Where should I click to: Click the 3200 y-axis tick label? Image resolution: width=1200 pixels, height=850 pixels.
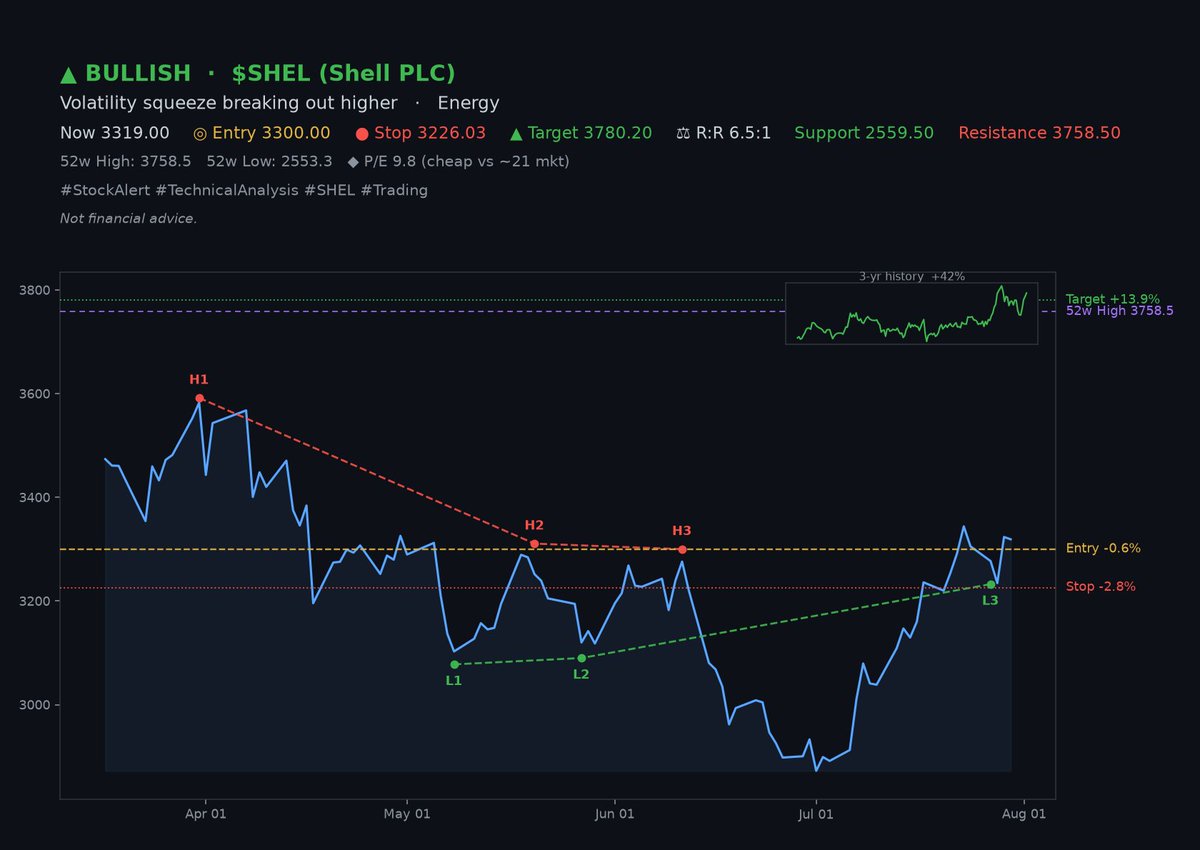click(35, 602)
